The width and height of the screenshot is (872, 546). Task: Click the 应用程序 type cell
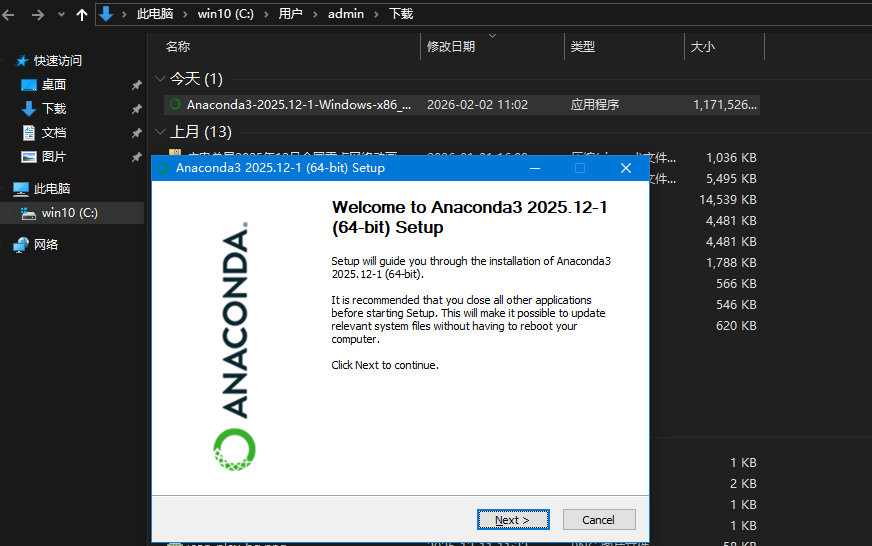click(594, 105)
